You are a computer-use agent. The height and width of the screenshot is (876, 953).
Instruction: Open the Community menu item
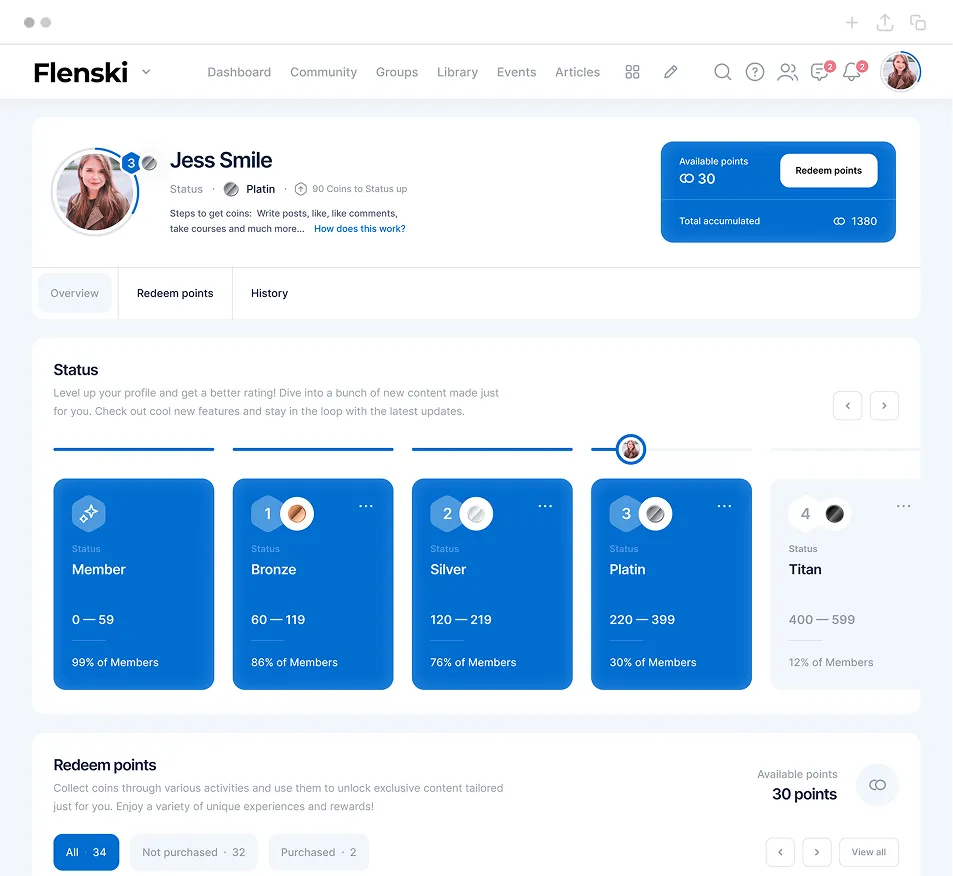point(323,72)
